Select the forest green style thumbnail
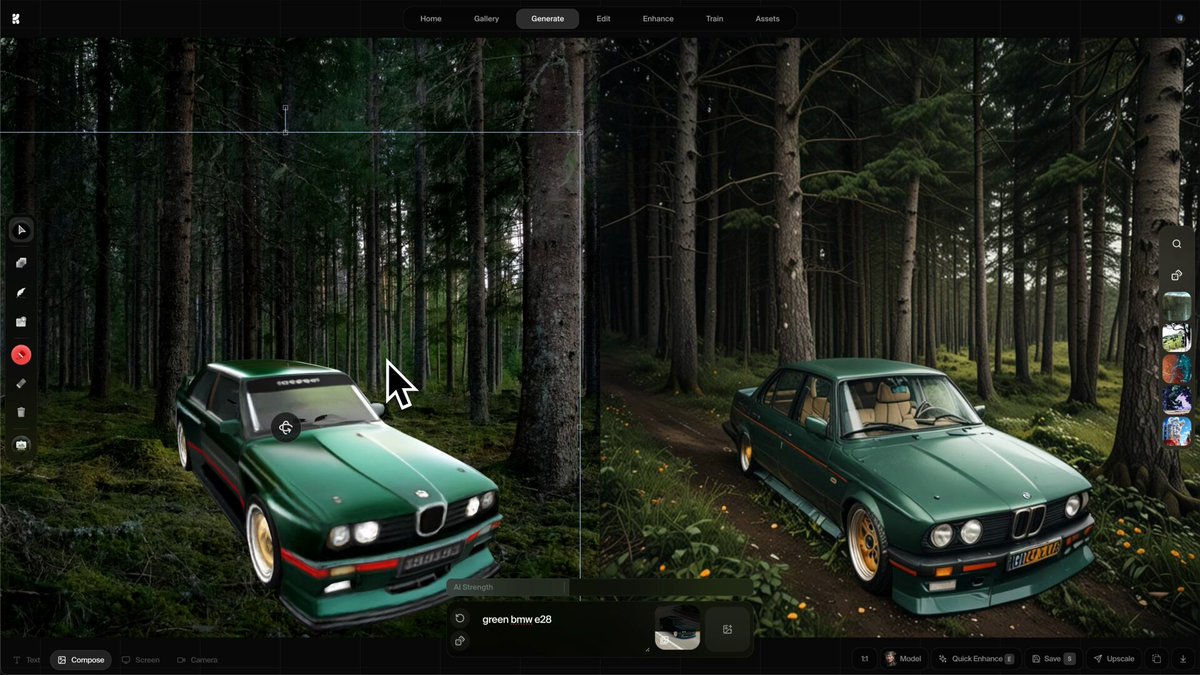 [x=1177, y=306]
